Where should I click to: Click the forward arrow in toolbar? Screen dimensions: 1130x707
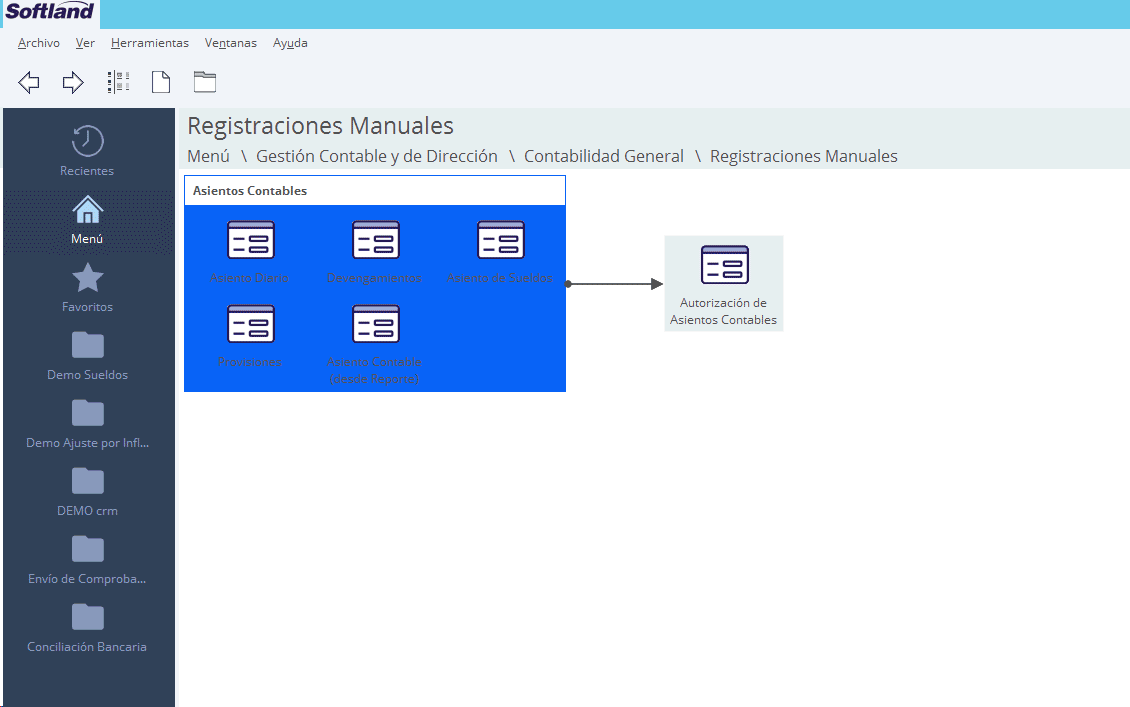73,82
